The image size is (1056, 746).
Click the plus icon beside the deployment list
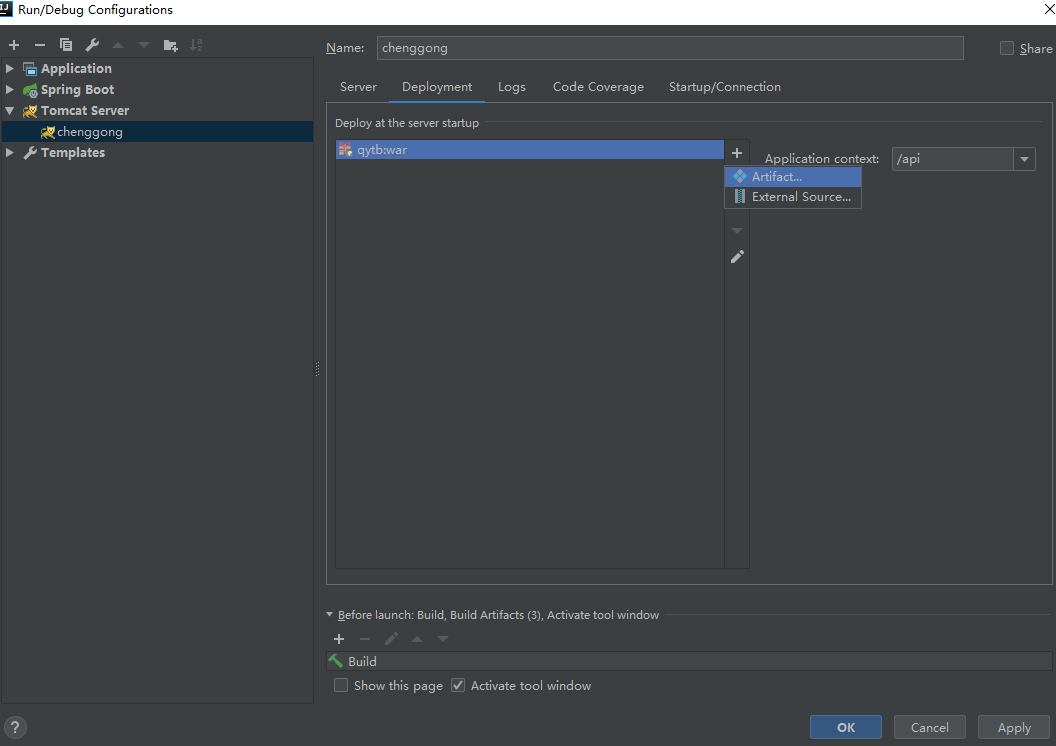(x=737, y=152)
